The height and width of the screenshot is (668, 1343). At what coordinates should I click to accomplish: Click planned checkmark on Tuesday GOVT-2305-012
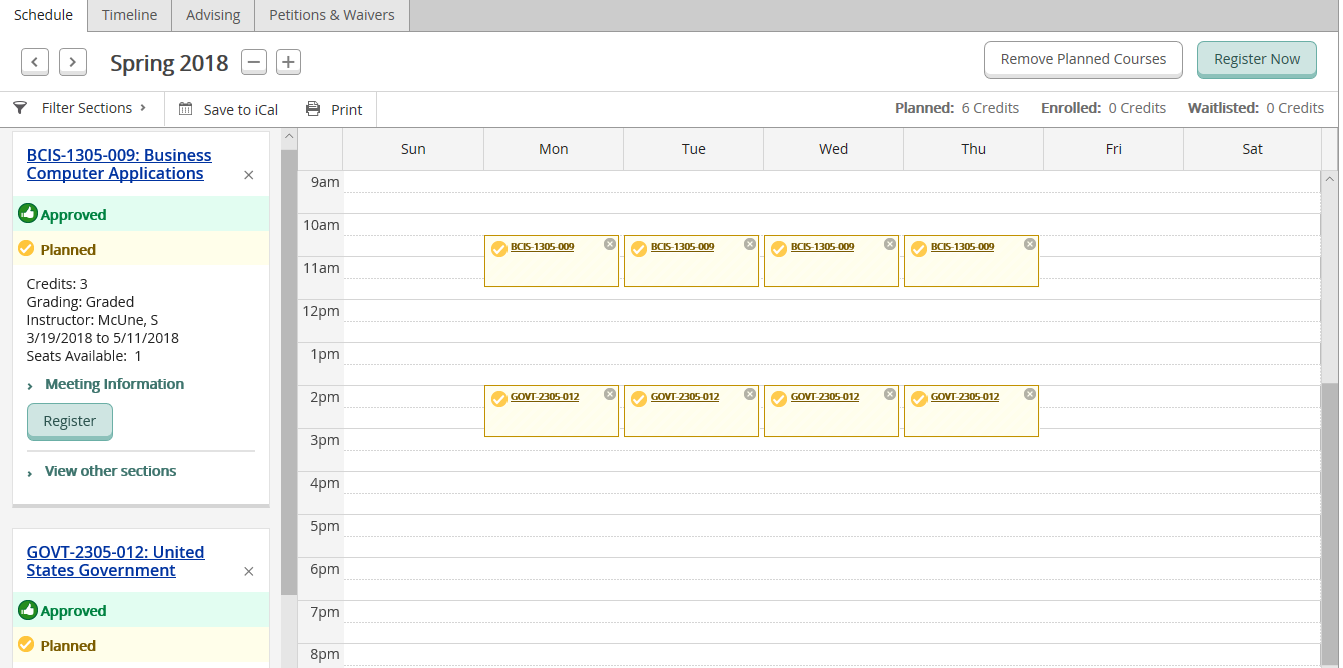tap(639, 399)
